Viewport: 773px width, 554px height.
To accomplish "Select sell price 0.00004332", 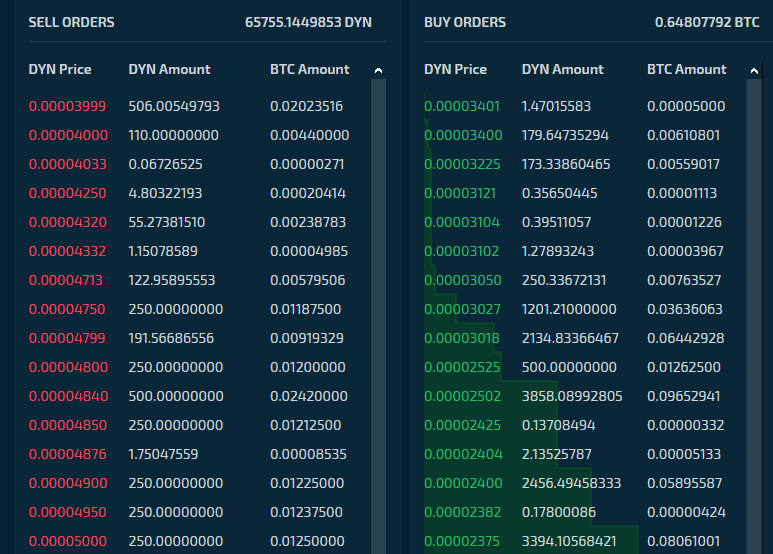I will coord(67,251).
